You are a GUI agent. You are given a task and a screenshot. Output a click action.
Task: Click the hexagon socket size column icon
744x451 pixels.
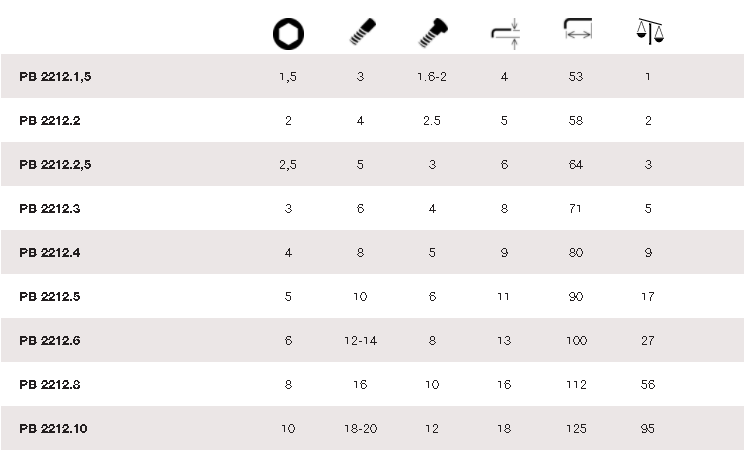click(x=288, y=34)
